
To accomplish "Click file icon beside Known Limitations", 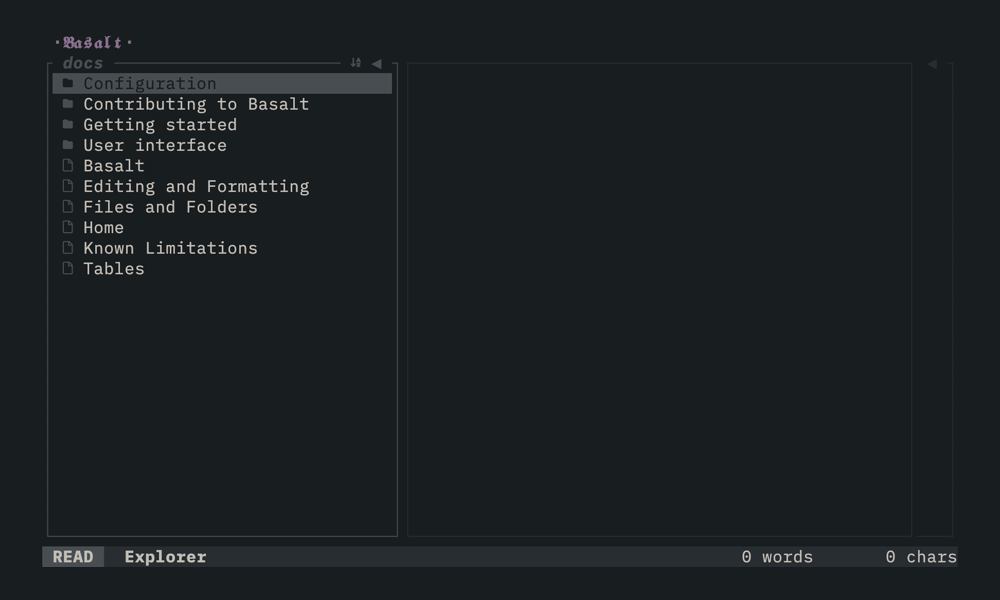I will [68, 247].
